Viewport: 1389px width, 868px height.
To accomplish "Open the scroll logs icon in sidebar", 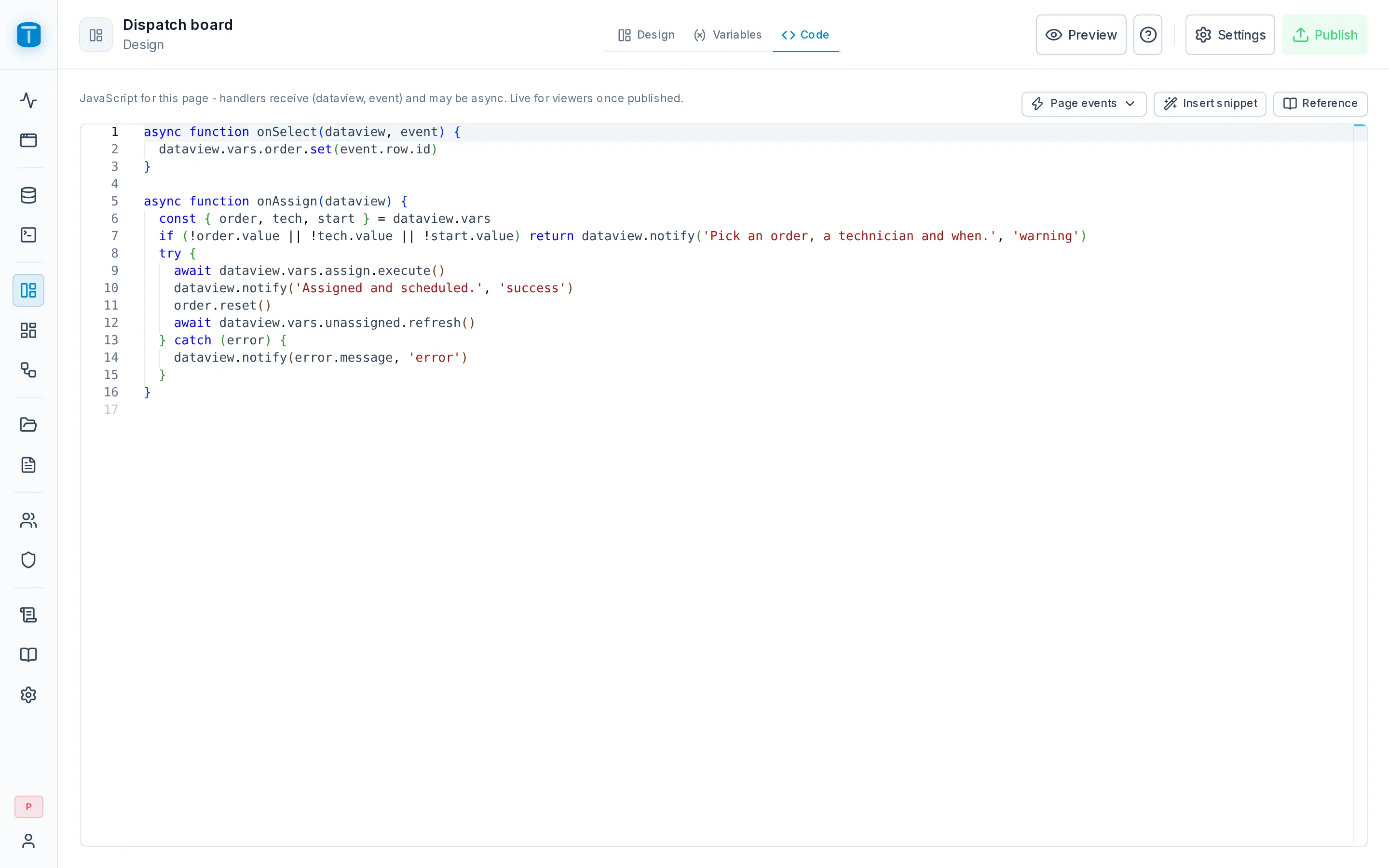I will pos(29,615).
